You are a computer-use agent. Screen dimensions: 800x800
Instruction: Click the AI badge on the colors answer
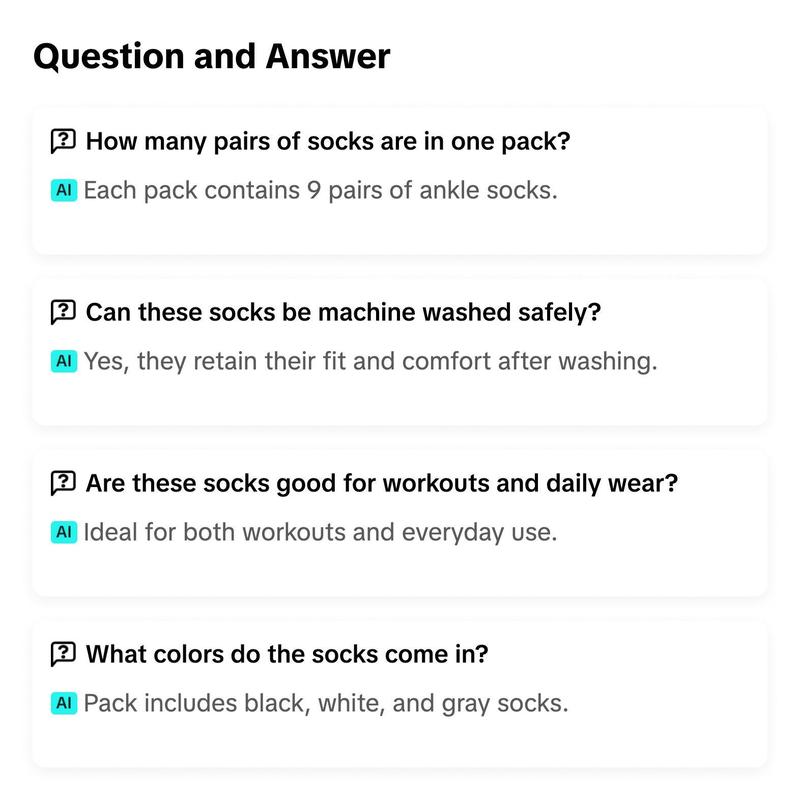pos(64,703)
